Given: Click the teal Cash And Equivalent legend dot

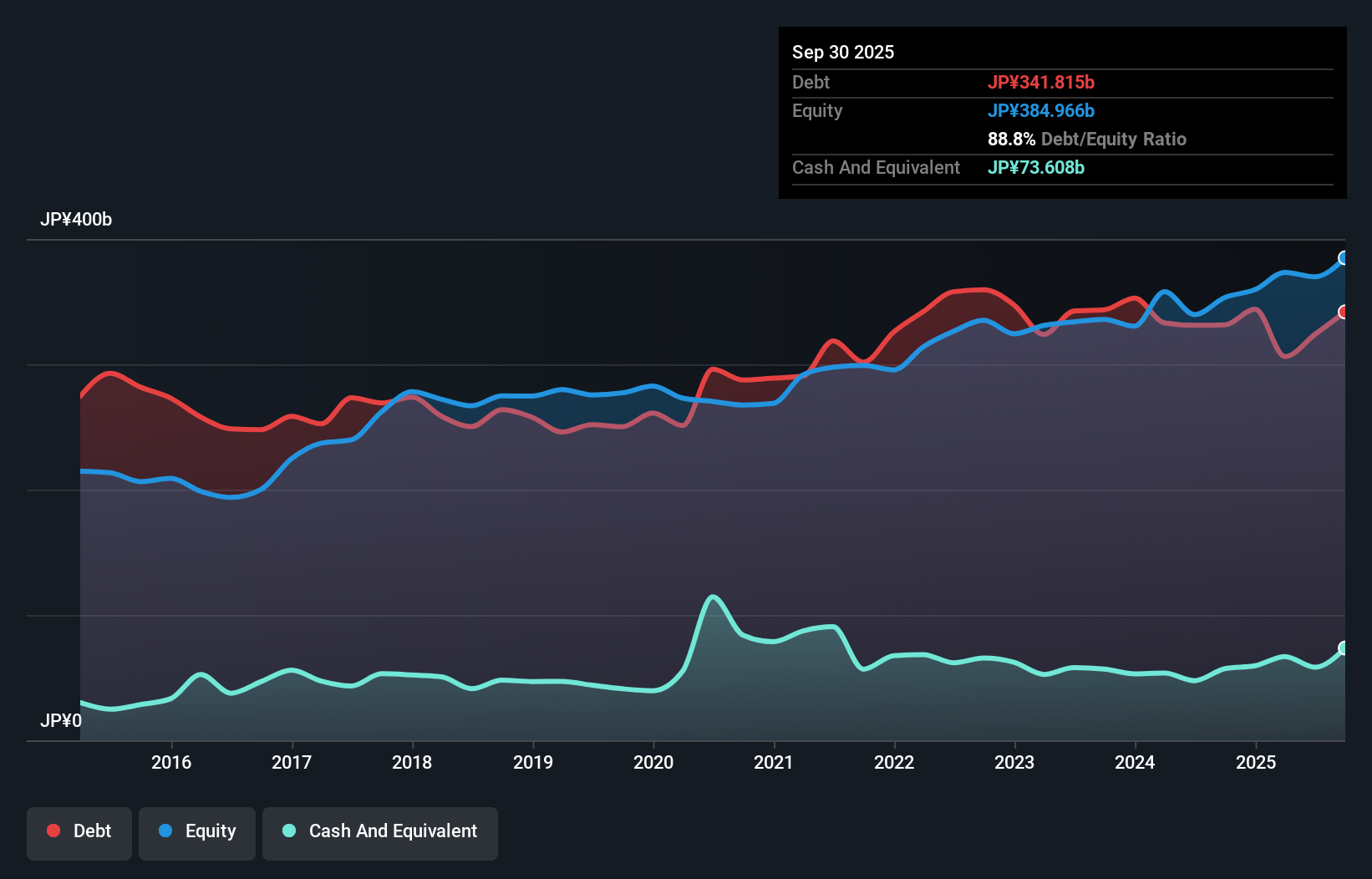Looking at the screenshot, I should pyautogui.click(x=287, y=831).
